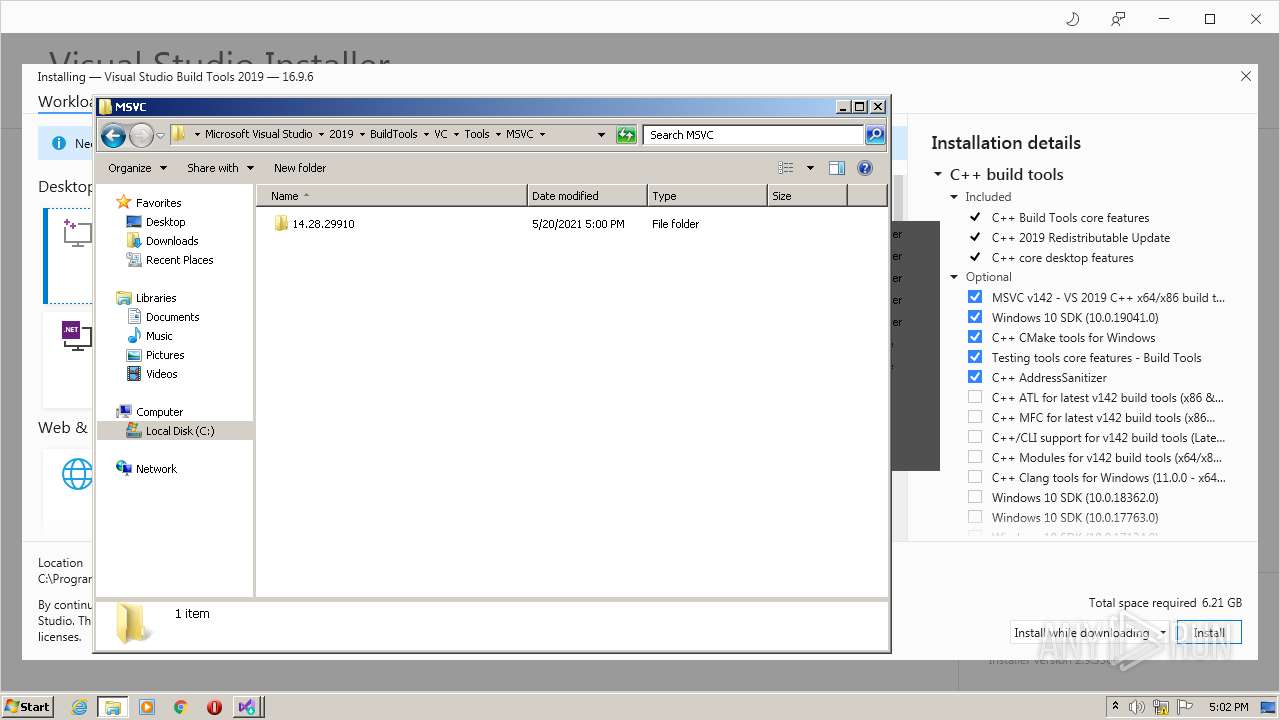Uncheck C++ AddressSanitizer

(x=975, y=377)
